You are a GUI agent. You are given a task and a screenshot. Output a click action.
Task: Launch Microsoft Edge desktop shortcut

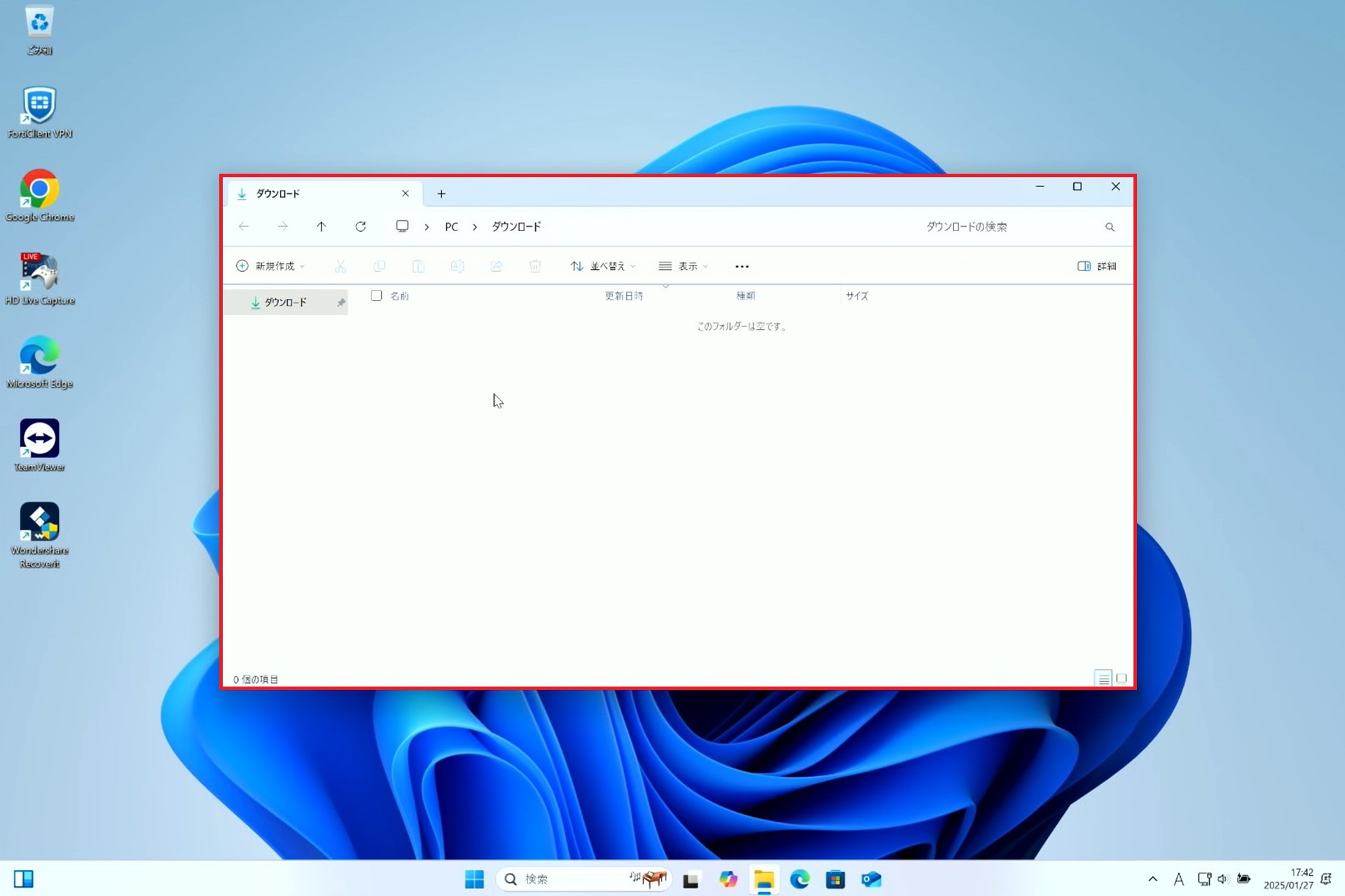click(x=39, y=362)
